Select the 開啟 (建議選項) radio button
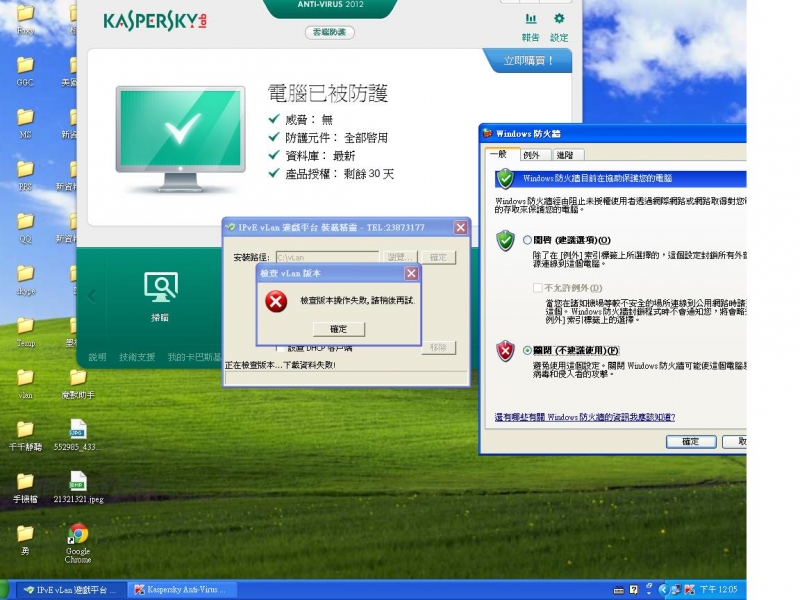 (x=527, y=240)
